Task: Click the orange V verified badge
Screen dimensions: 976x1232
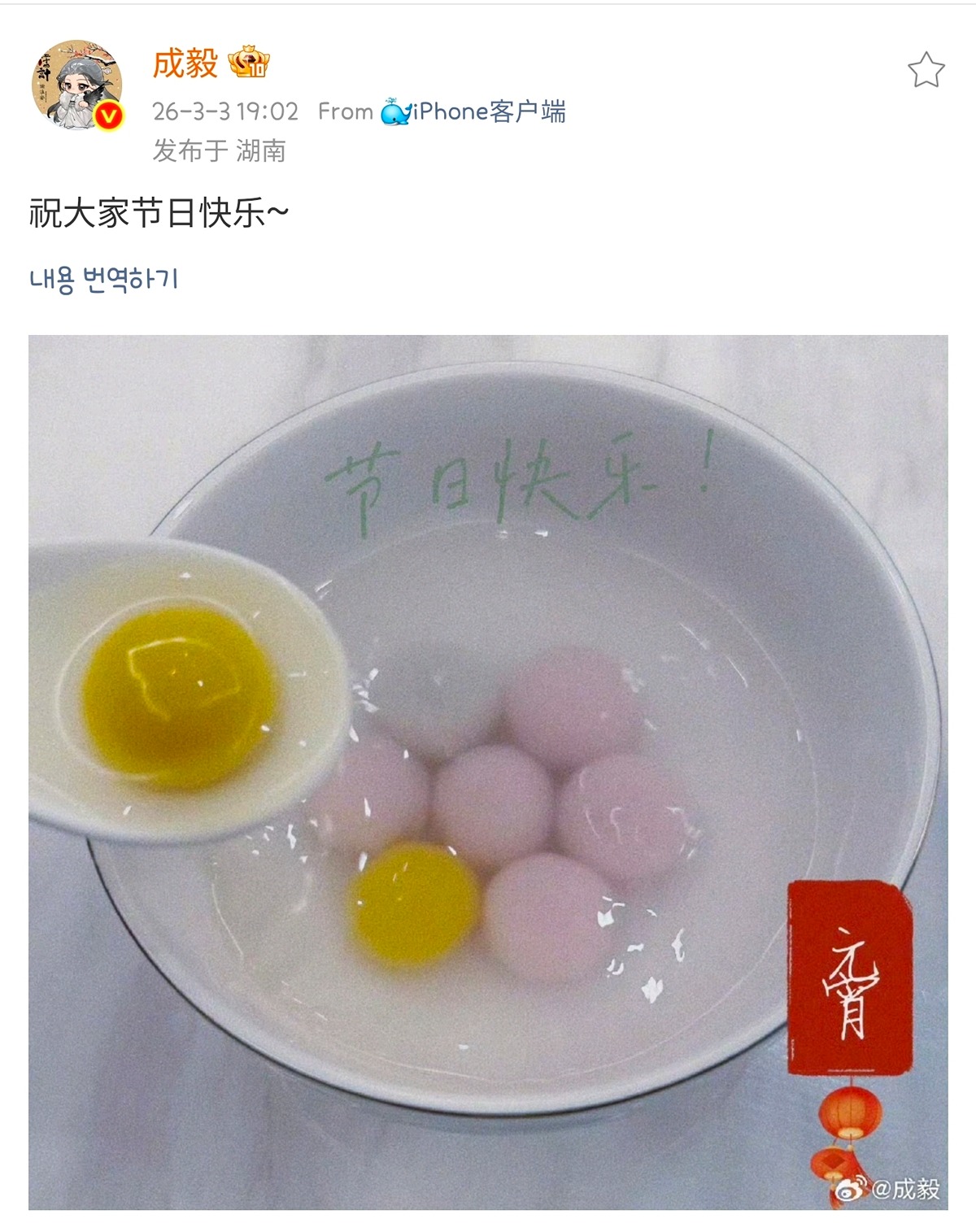Action: click(x=109, y=116)
